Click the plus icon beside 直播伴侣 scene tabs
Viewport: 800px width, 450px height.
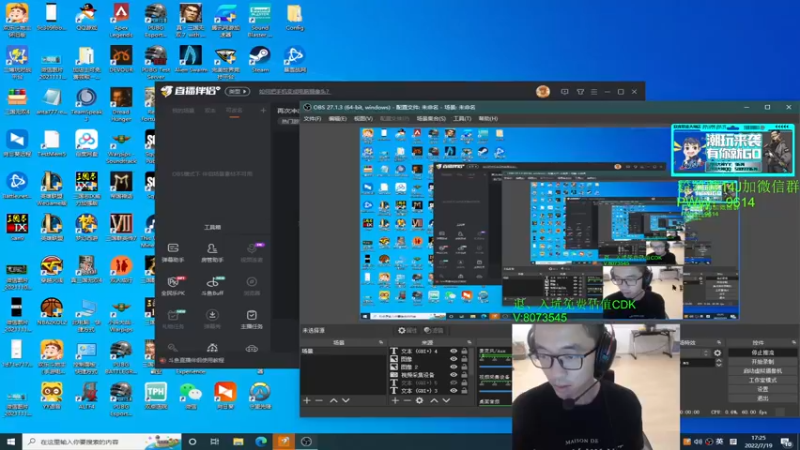coord(263,110)
